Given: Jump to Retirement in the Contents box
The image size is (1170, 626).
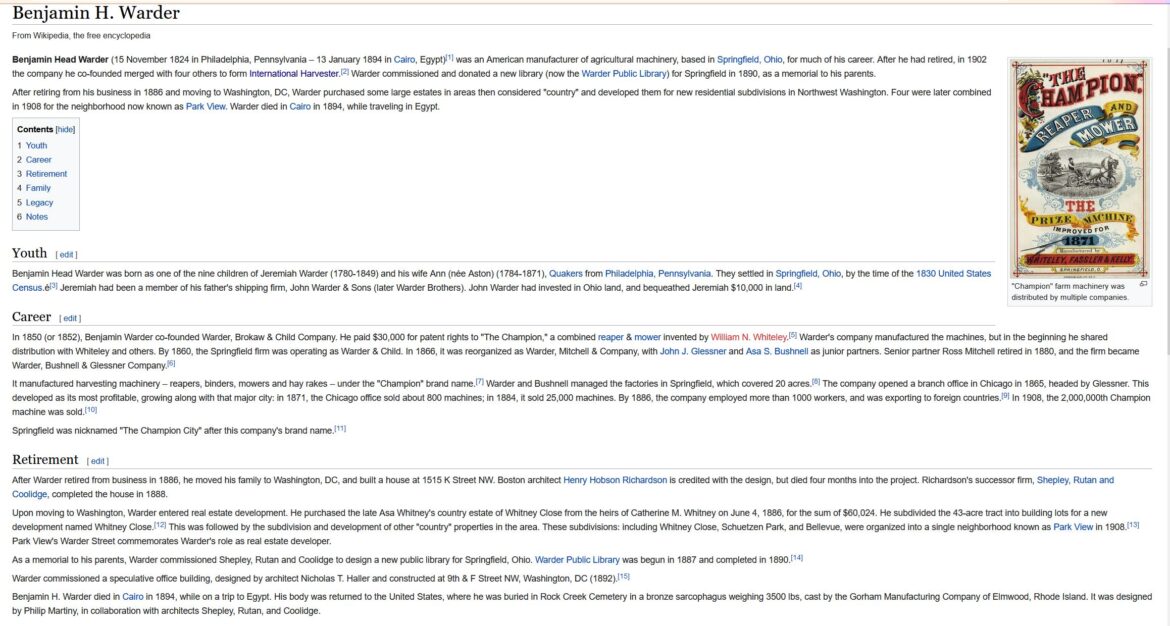Looking at the screenshot, I should point(46,174).
